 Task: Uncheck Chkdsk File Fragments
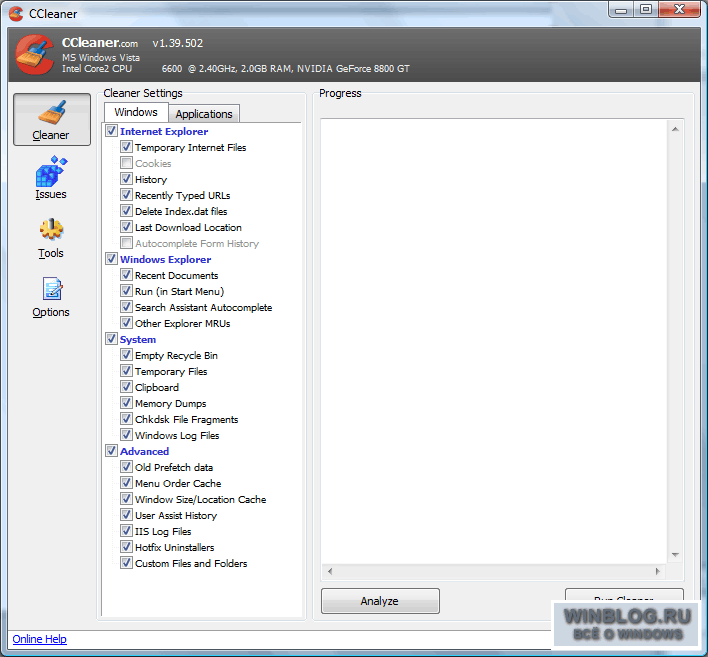point(126,419)
